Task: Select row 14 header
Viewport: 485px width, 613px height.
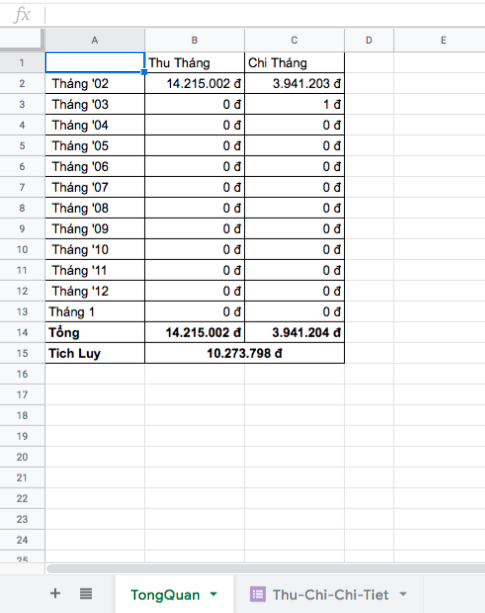Action: [22, 332]
